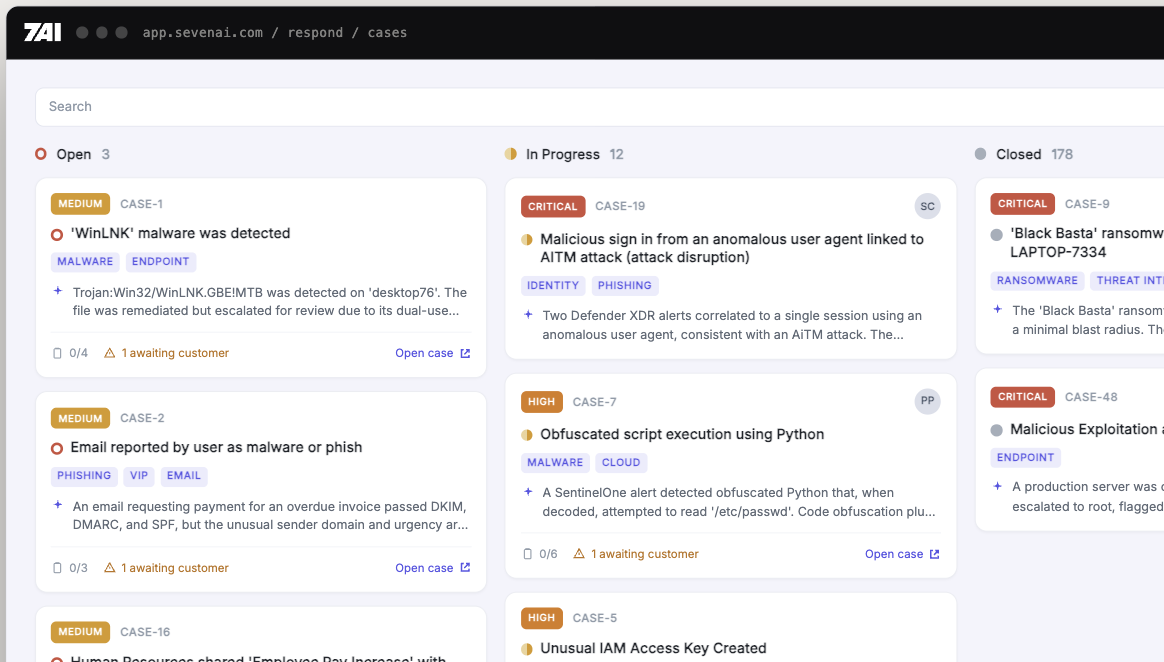Image resolution: width=1164 pixels, height=662 pixels.
Task: Click the AI sparkle icon on CASE-7 summary
Action: (x=528, y=491)
